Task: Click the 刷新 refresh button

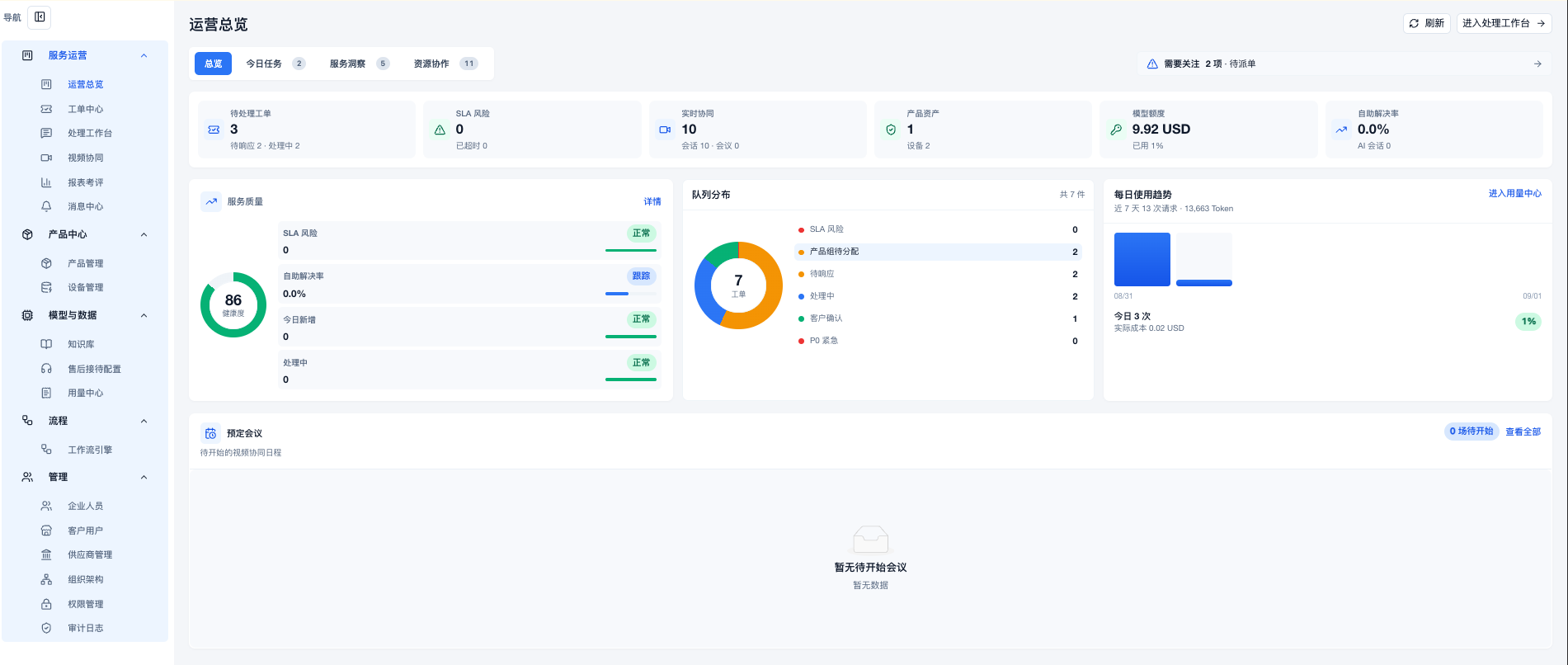Action: (x=1426, y=23)
